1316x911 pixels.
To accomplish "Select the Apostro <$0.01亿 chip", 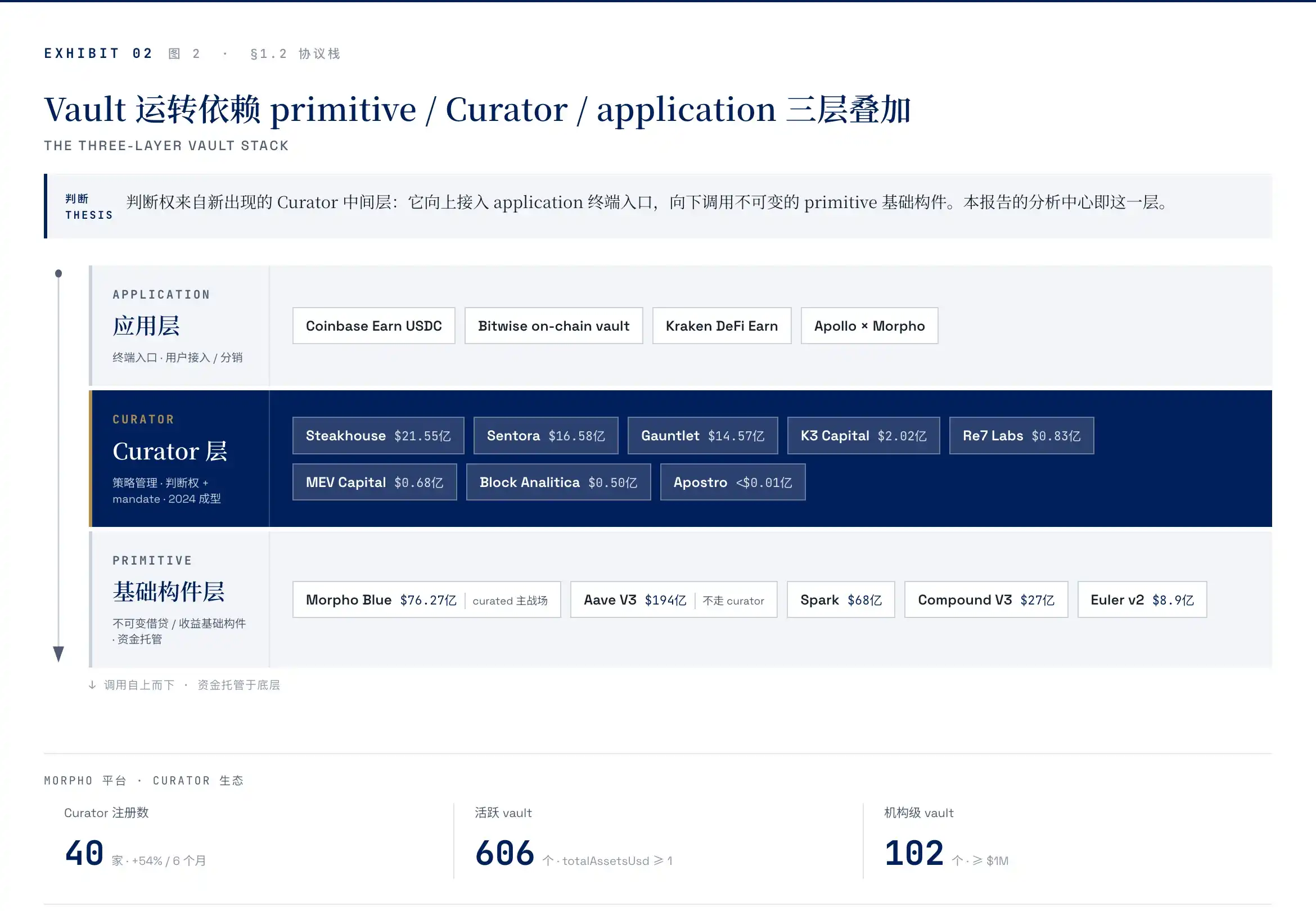I will [733, 482].
